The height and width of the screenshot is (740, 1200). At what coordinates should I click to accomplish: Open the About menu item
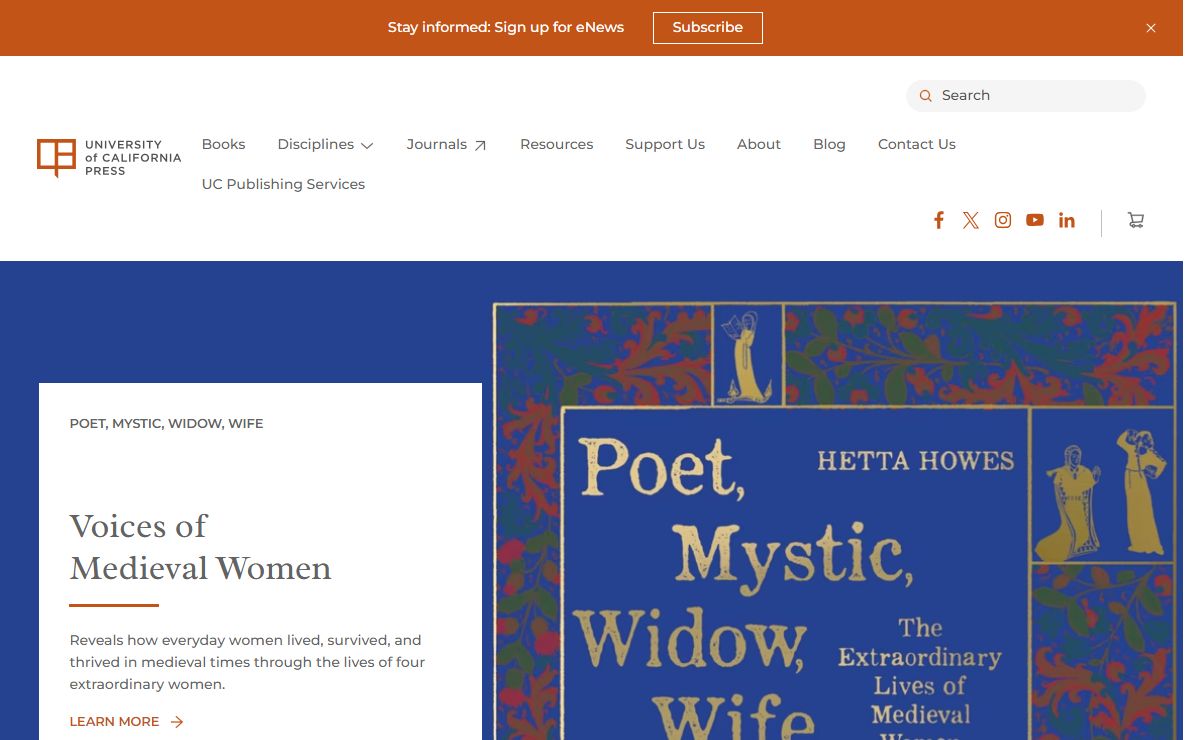(758, 144)
